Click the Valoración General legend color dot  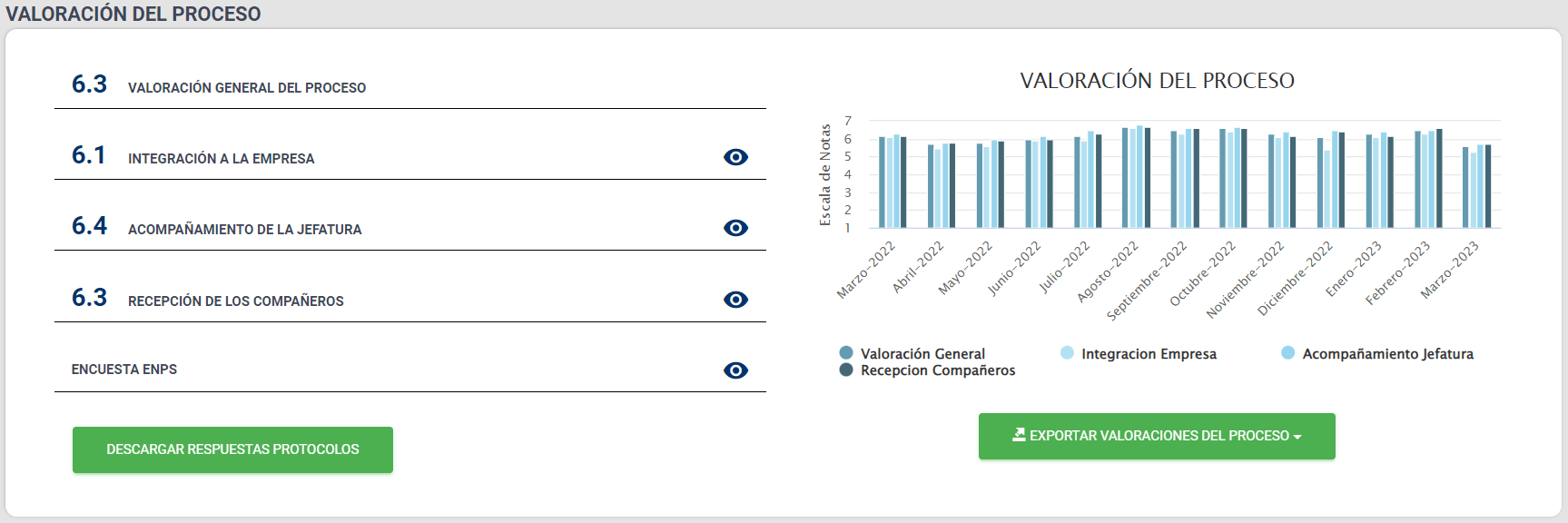point(846,353)
